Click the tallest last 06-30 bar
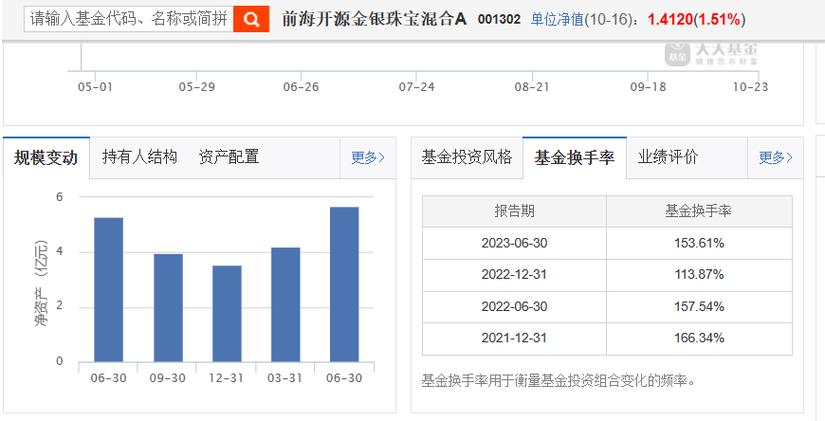Image resolution: width=825 pixels, height=421 pixels. point(344,284)
